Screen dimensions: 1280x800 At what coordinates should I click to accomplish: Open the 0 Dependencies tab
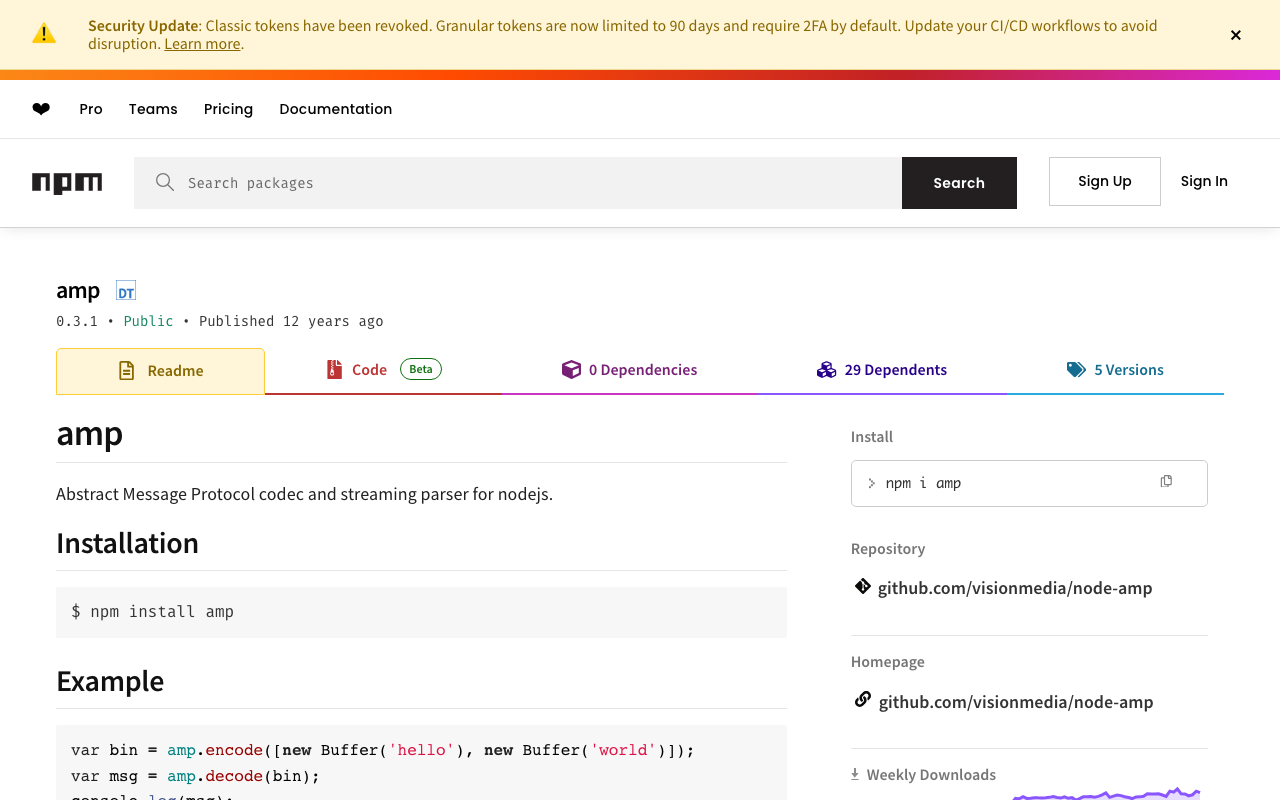click(630, 370)
